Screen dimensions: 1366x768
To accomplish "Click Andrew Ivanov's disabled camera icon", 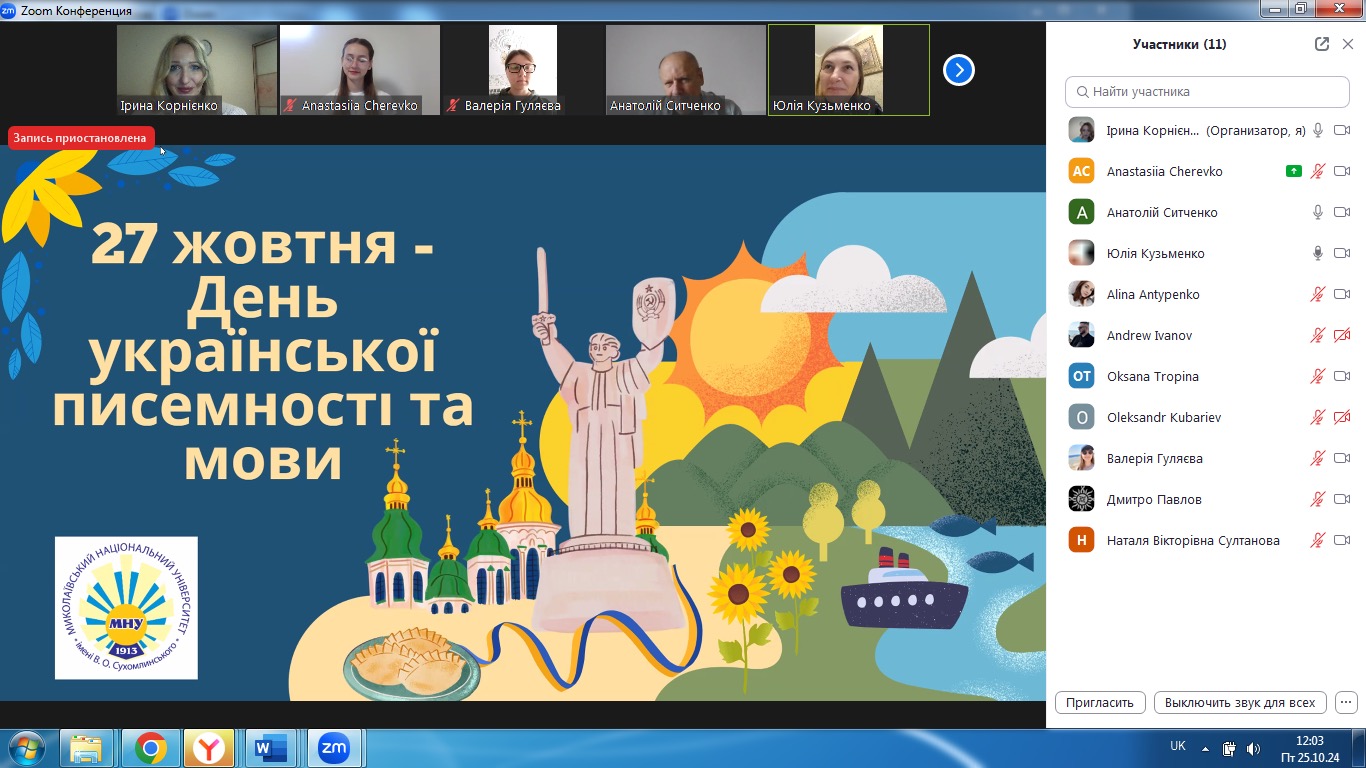I will [x=1342, y=335].
